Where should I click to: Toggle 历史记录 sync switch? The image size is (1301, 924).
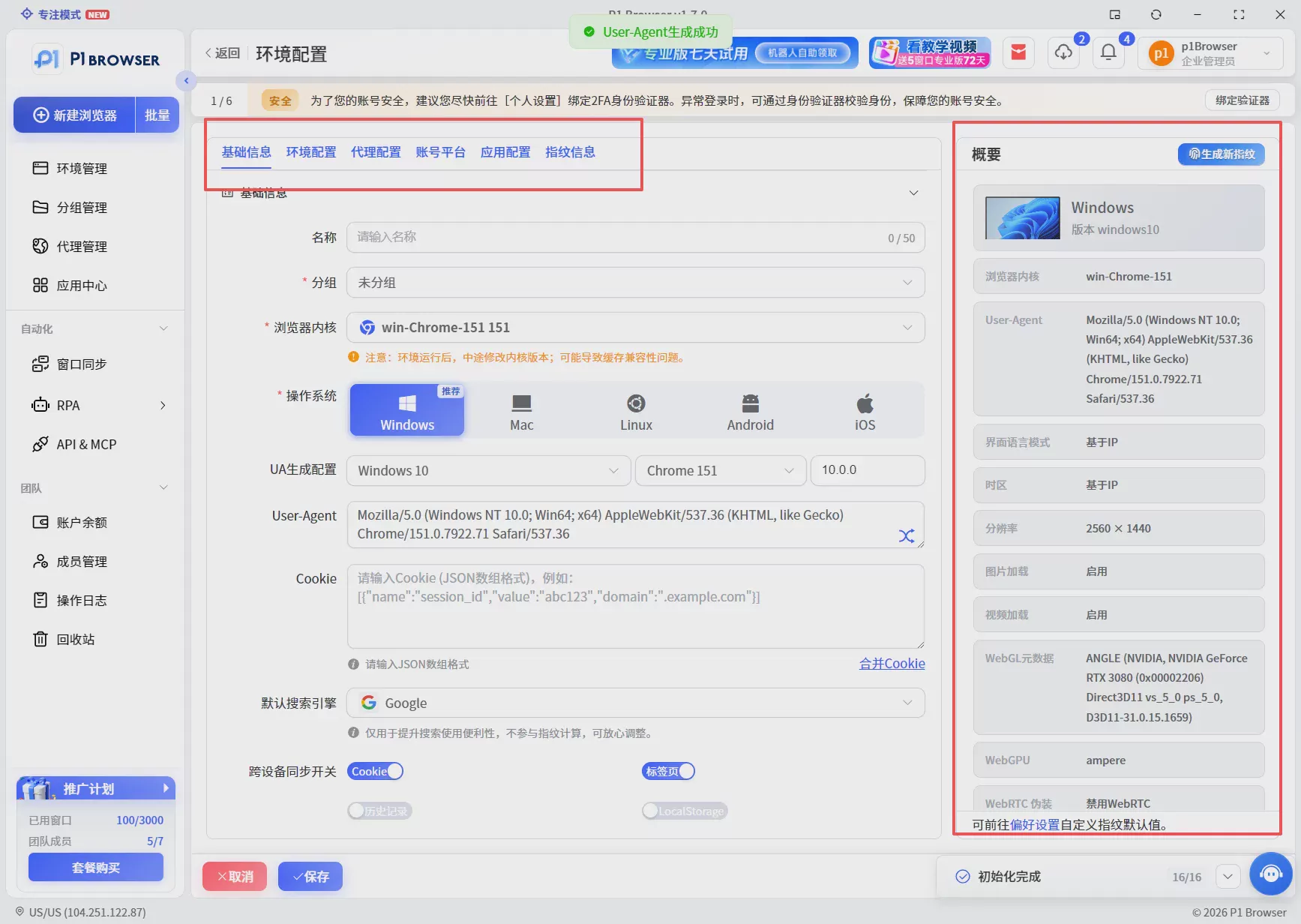(379, 811)
